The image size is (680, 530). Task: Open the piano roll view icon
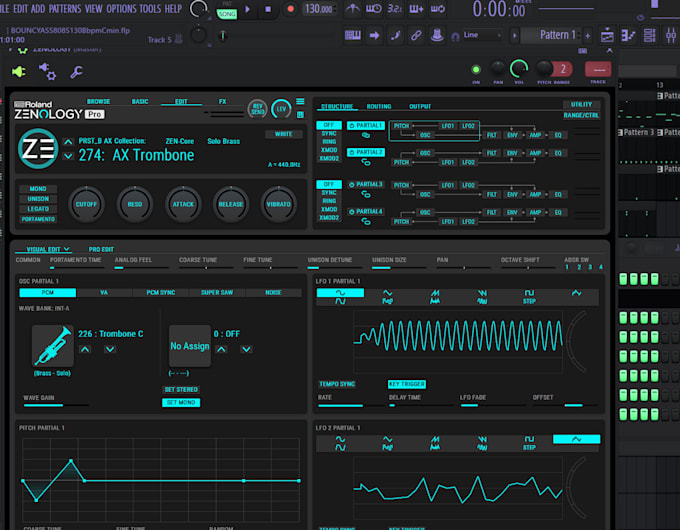tap(628, 36)
